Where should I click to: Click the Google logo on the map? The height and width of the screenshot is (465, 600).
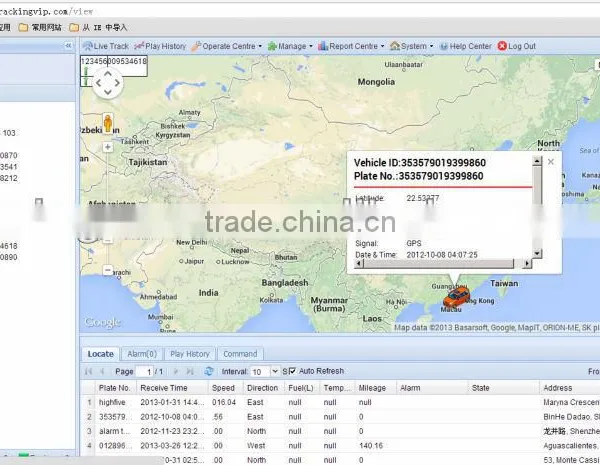[103, 323]
